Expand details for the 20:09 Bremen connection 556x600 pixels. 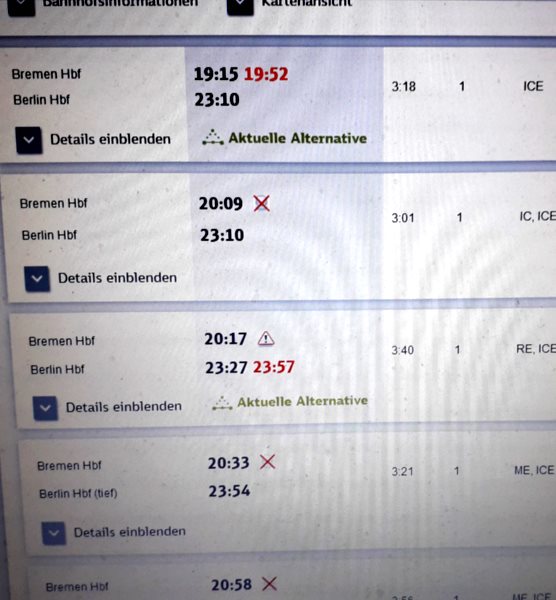coord(37,279)
